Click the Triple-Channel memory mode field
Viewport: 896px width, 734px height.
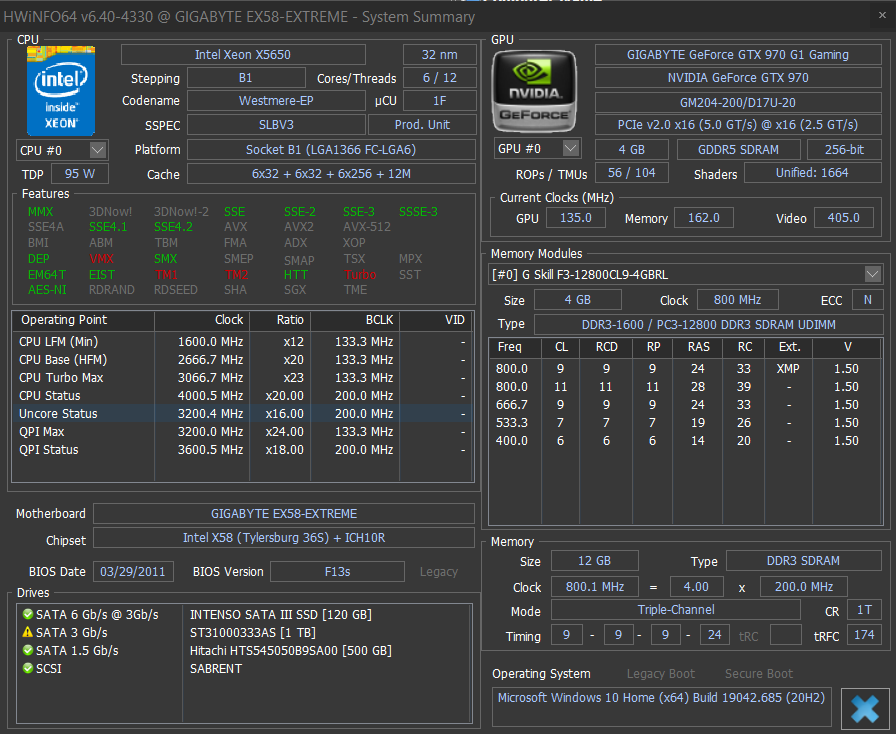(x=675, y=610)
